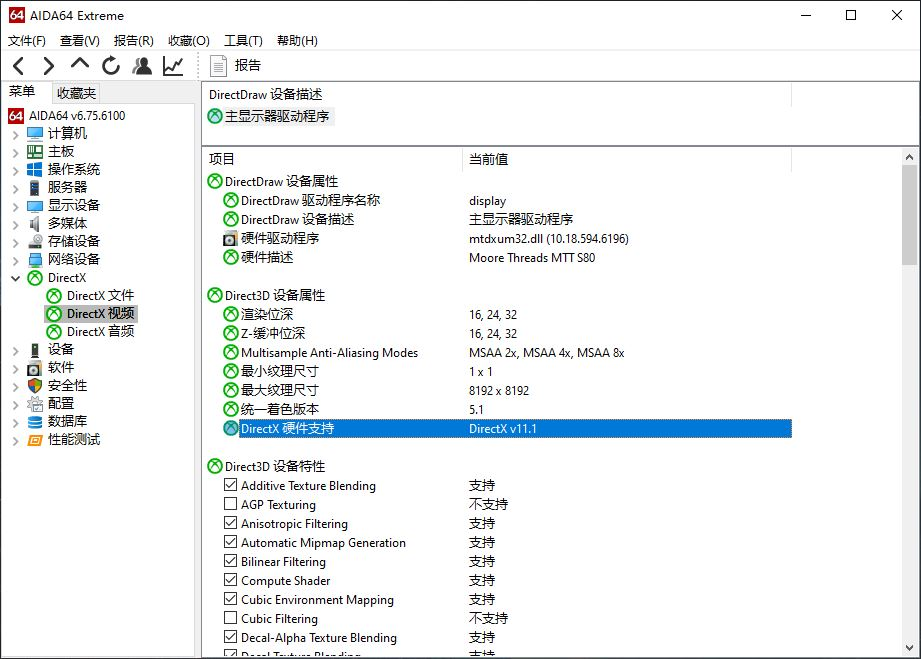
Task: Select the 数据库 database icon
Action: click(35, 422)
